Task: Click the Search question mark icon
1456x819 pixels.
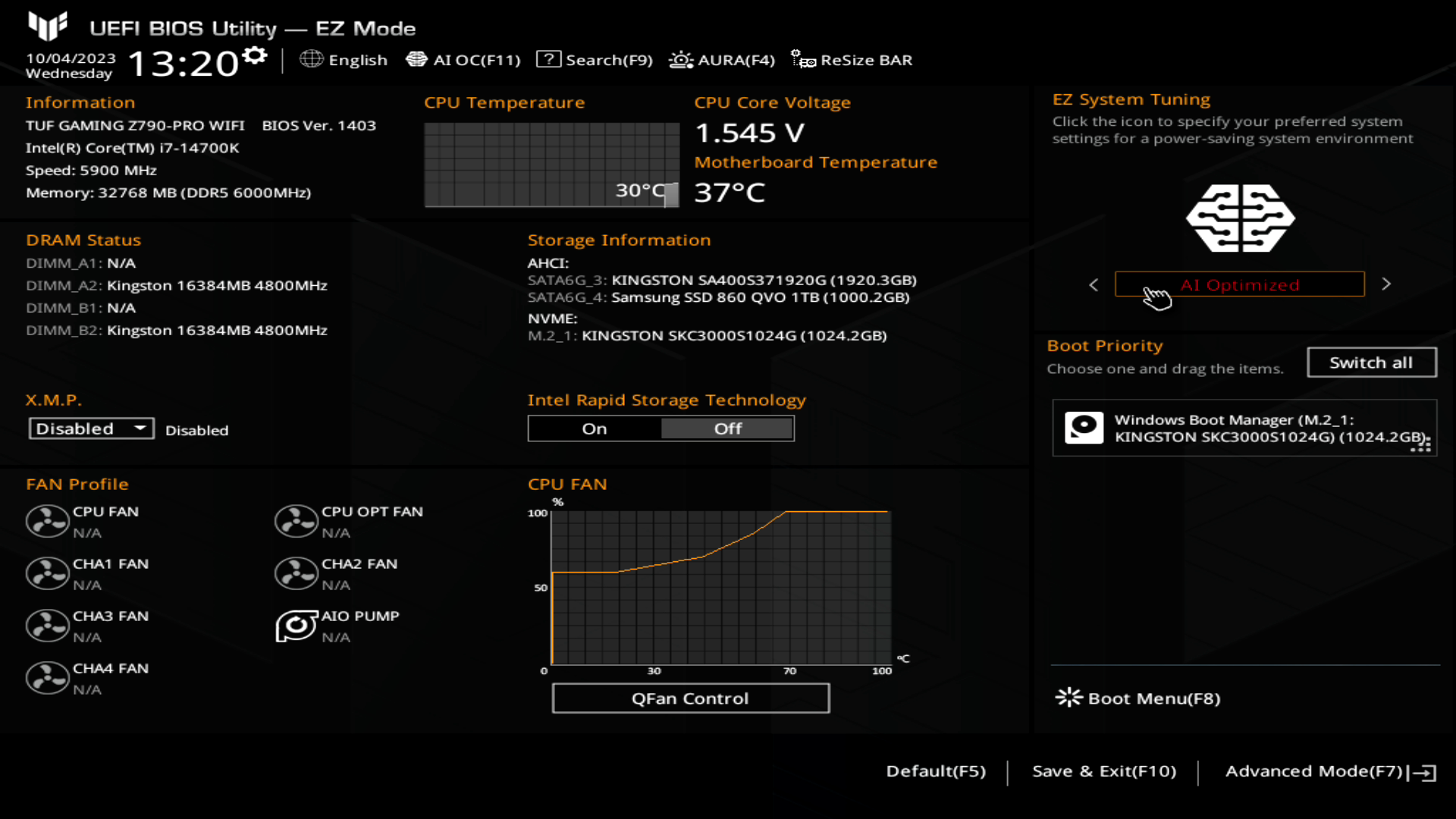Action: coord(548,59)
